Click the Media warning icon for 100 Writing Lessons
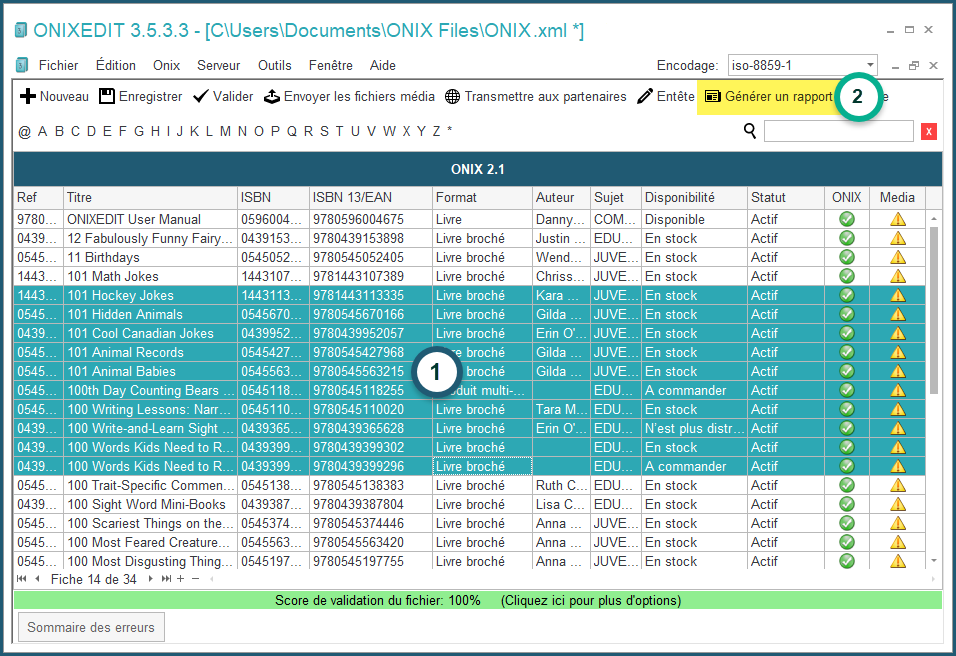This screenshot has width=956, height=656. point(897,409)
